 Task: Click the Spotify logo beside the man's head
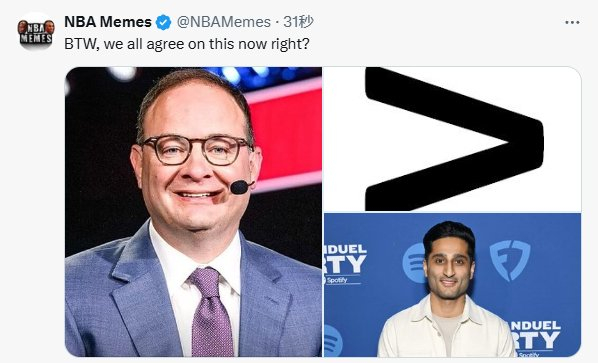[x=414, y=263]
